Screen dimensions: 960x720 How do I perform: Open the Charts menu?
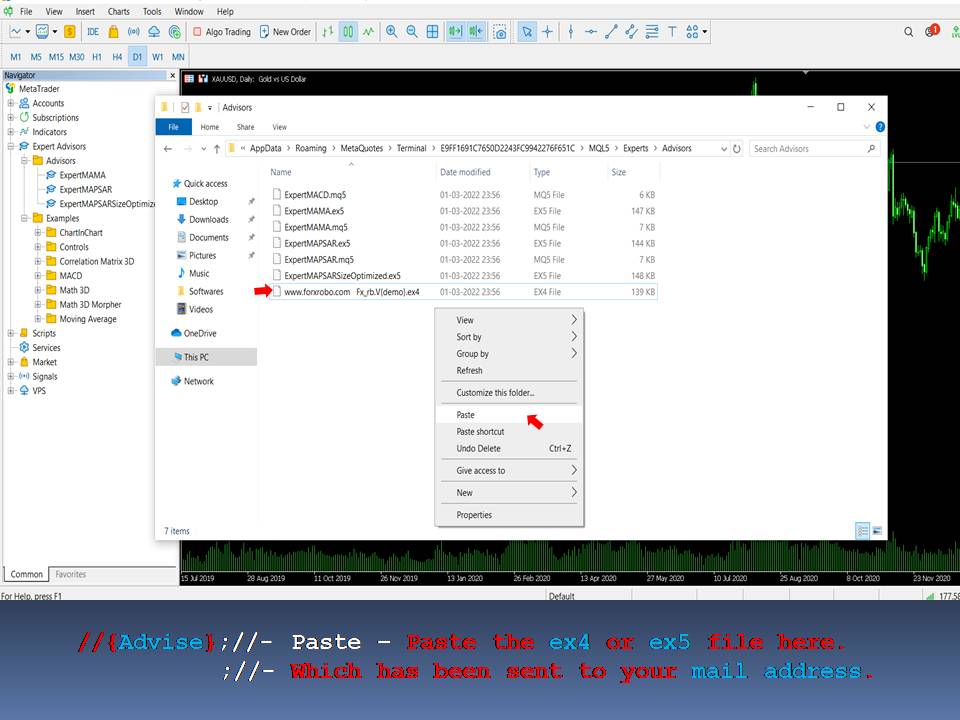[x=119, y=11]
